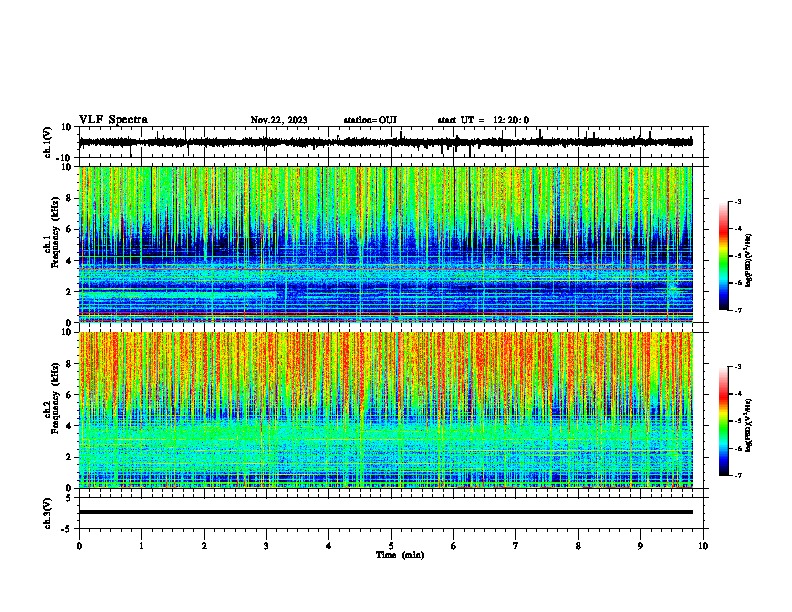Click the ch.1 voltage waveform trace
The height and width of the screenshot is (612, 792).
tap(385, 142)
